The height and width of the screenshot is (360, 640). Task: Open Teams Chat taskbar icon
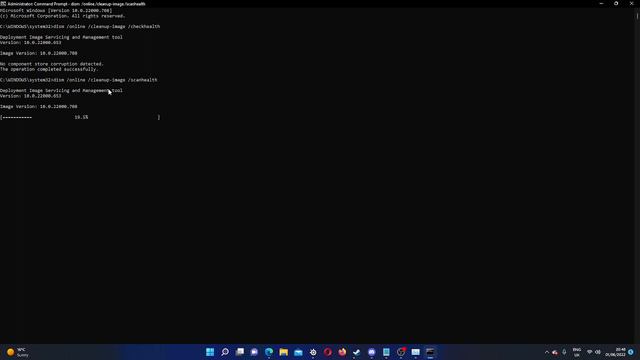pos(254,352)
